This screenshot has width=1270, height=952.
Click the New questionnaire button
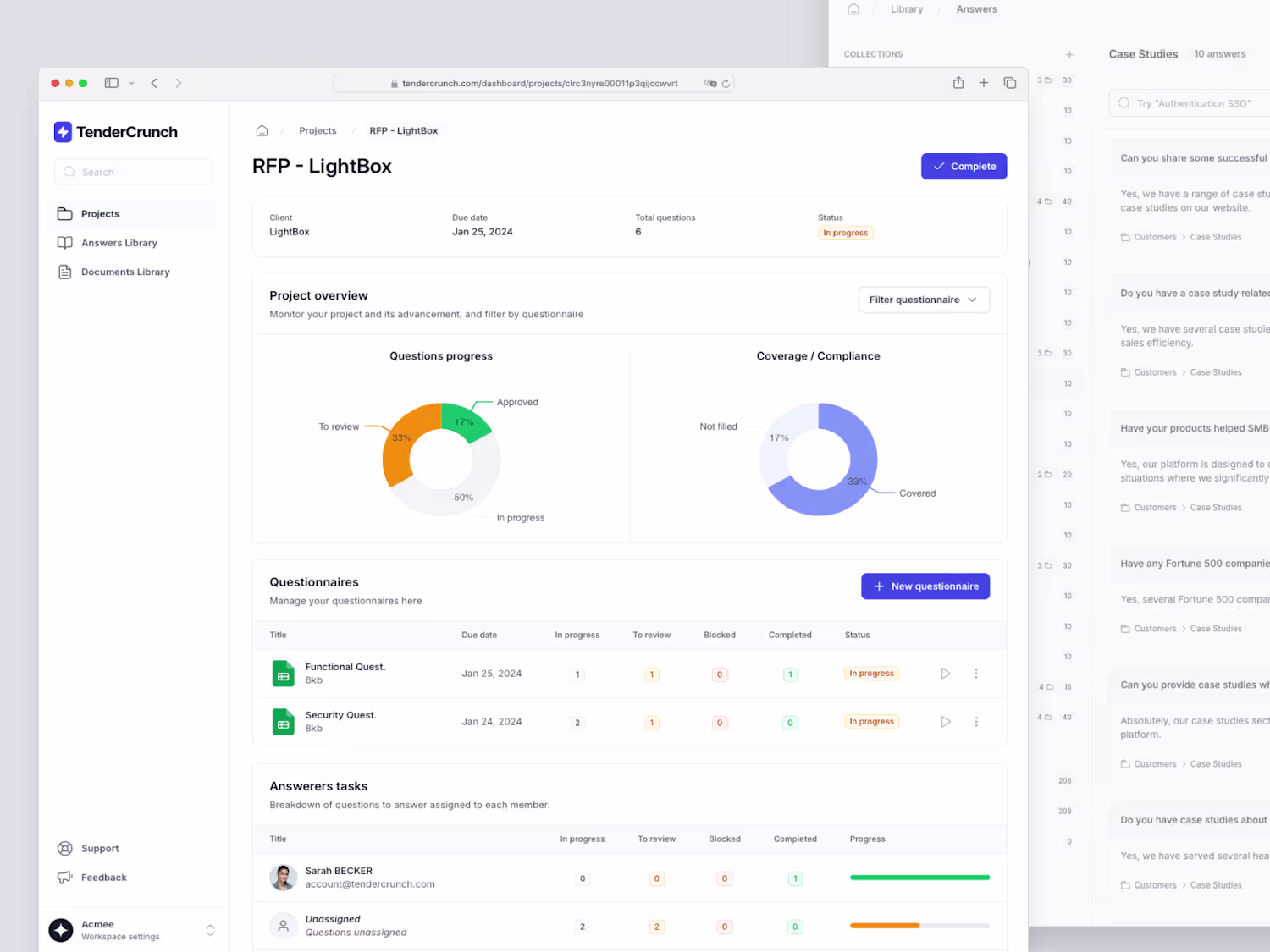pyautogui.click(x=925, y=586)
